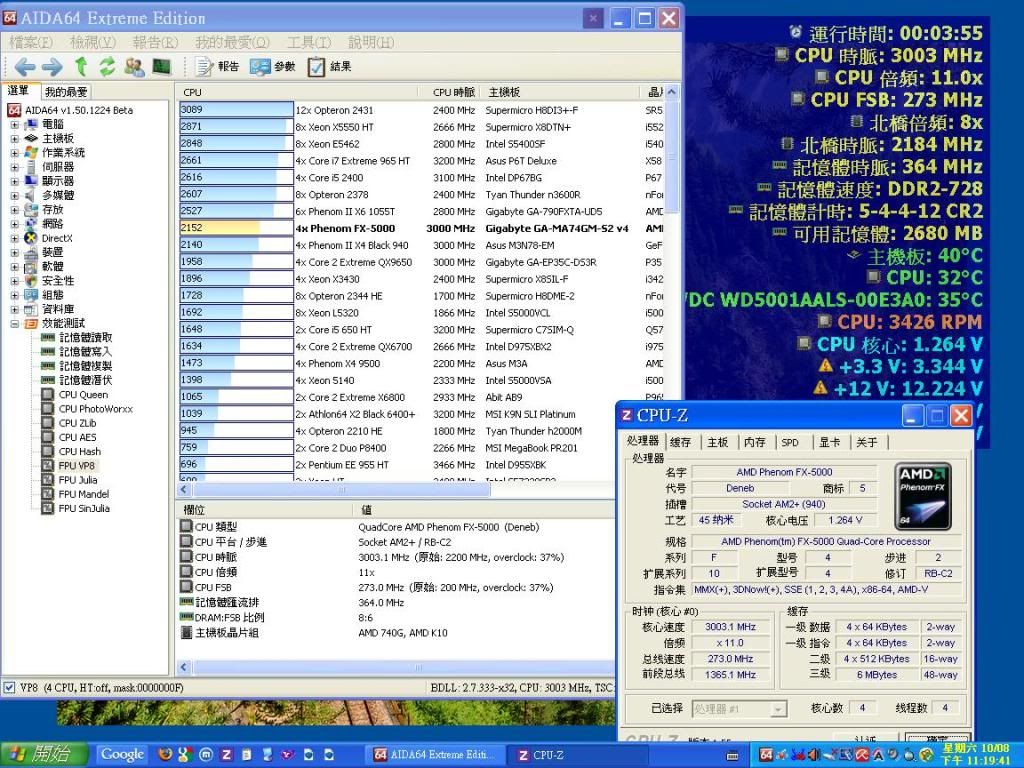Screen dimensions: 1024x768
Task: Toggle the VP8 checkbox in status bar
Action: tap(10, 688)
